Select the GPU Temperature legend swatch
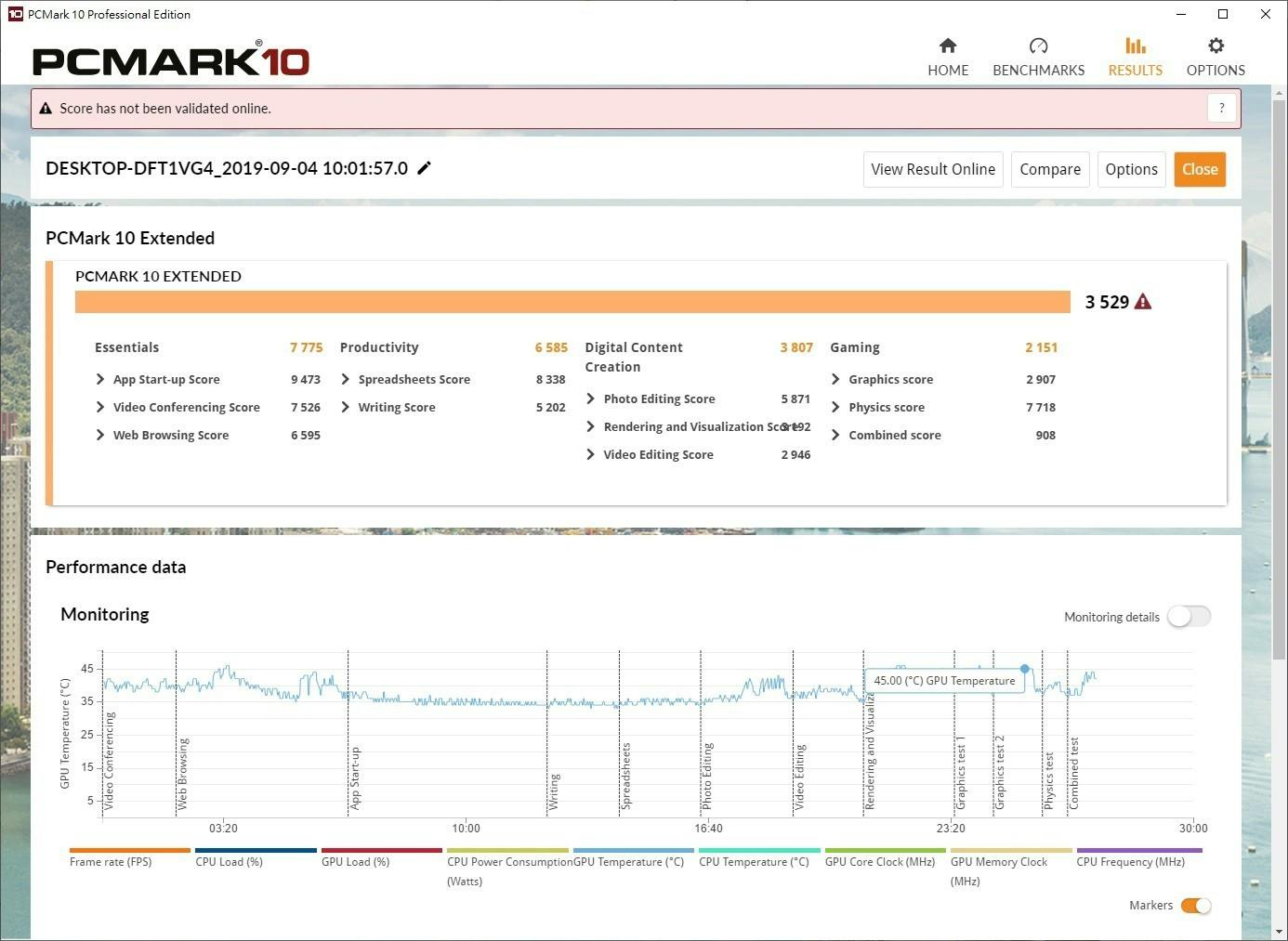This screenshot has height=941, width=1288. 633,850
